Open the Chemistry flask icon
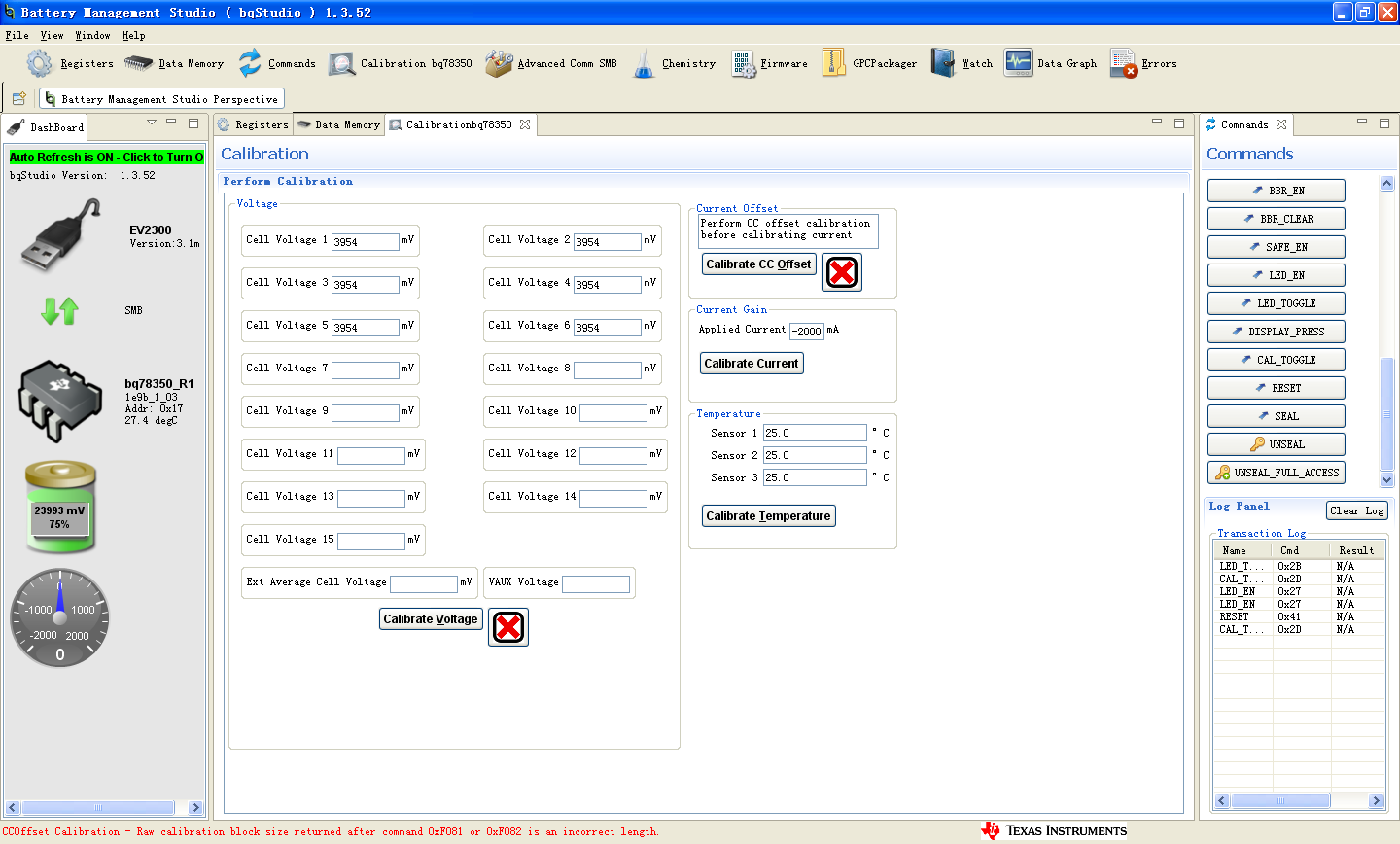Image resolution: width=1400 pixels, height=844 pixels. click(x=644, y=63)
